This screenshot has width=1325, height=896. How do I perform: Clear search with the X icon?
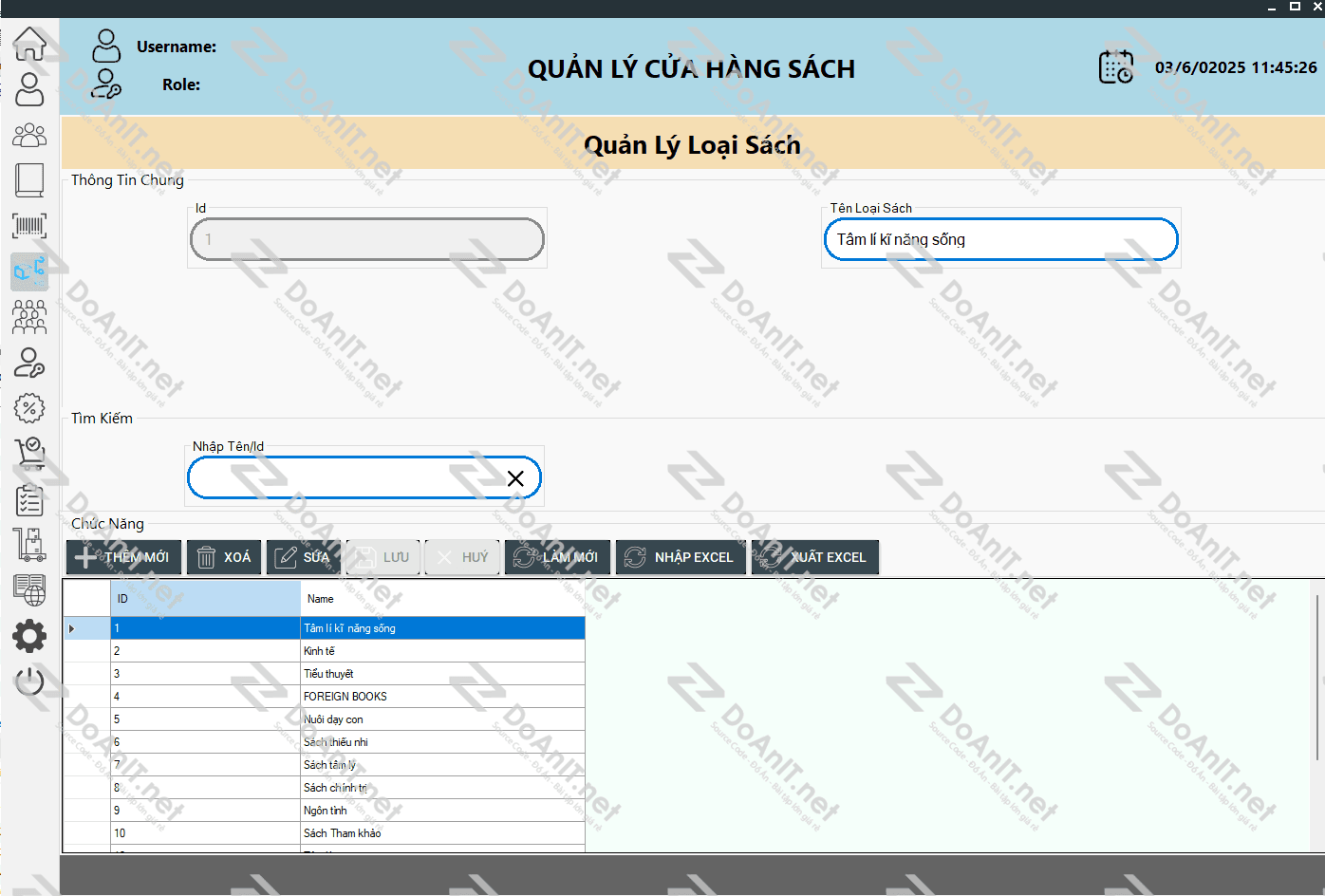515,478
